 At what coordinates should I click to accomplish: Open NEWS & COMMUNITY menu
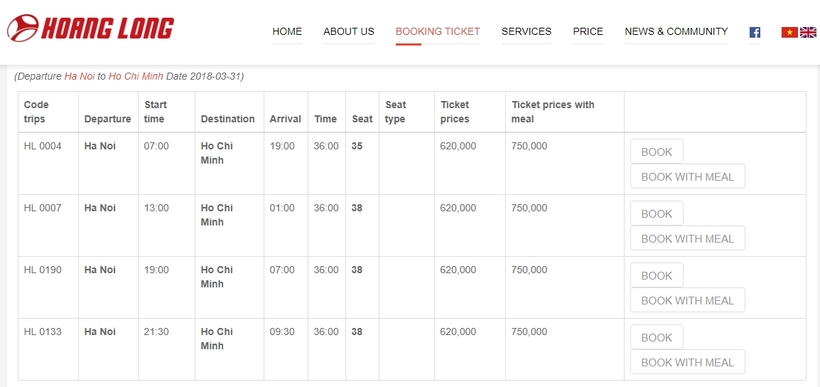coord(676,31)
